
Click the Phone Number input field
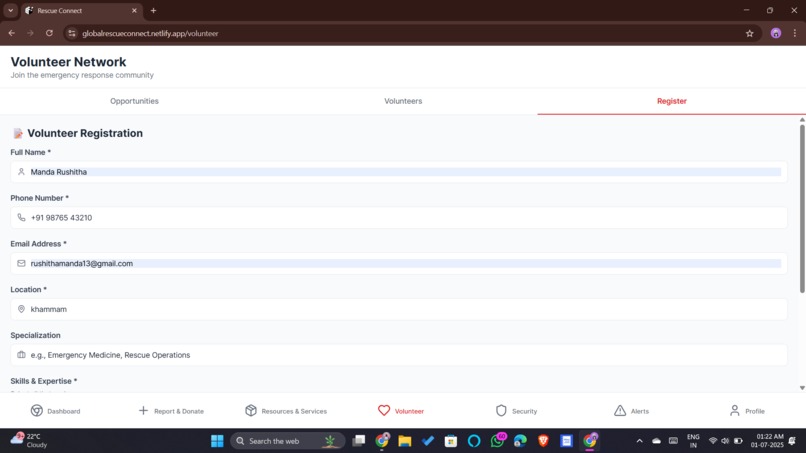coord(399,218)
